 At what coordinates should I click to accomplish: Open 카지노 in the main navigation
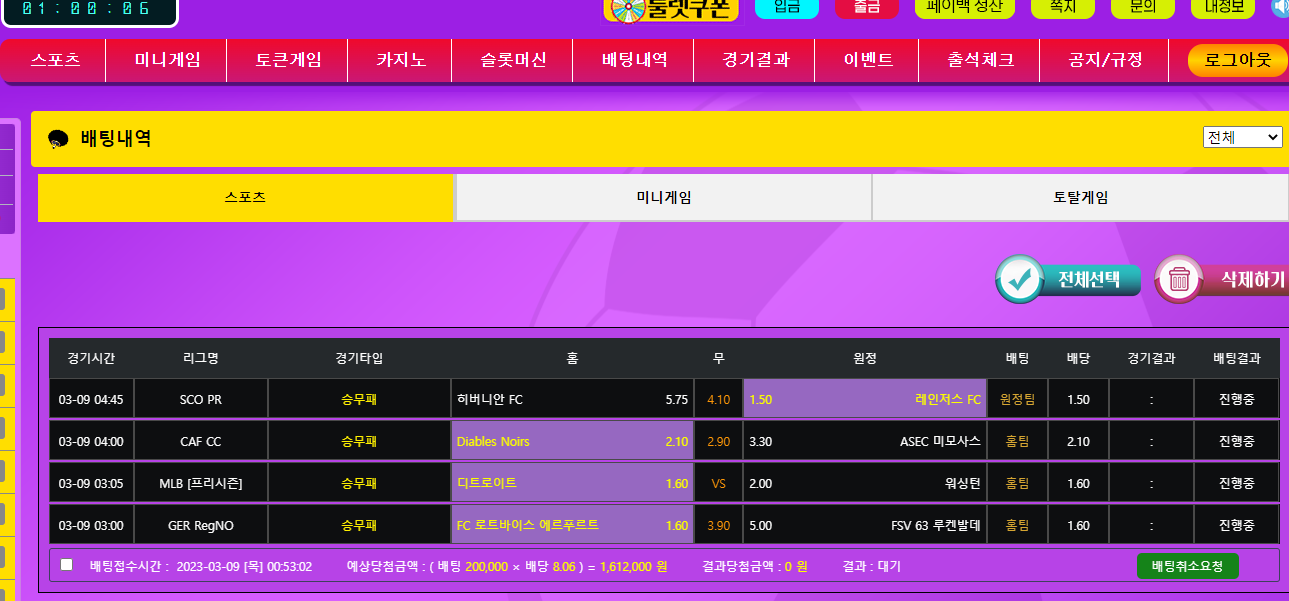point(400,60)
